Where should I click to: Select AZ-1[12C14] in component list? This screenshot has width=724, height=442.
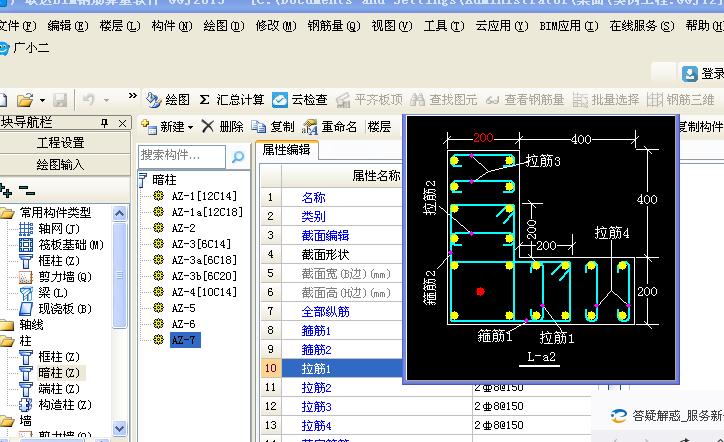coord(204,196)
